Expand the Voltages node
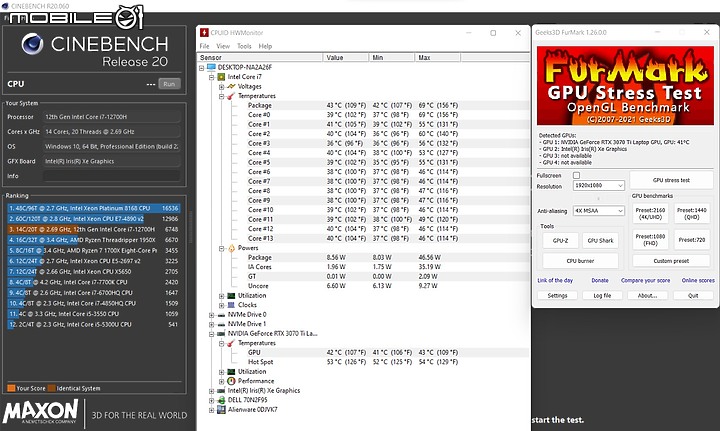This screenshot has width=720, height=431. (221, 87)
